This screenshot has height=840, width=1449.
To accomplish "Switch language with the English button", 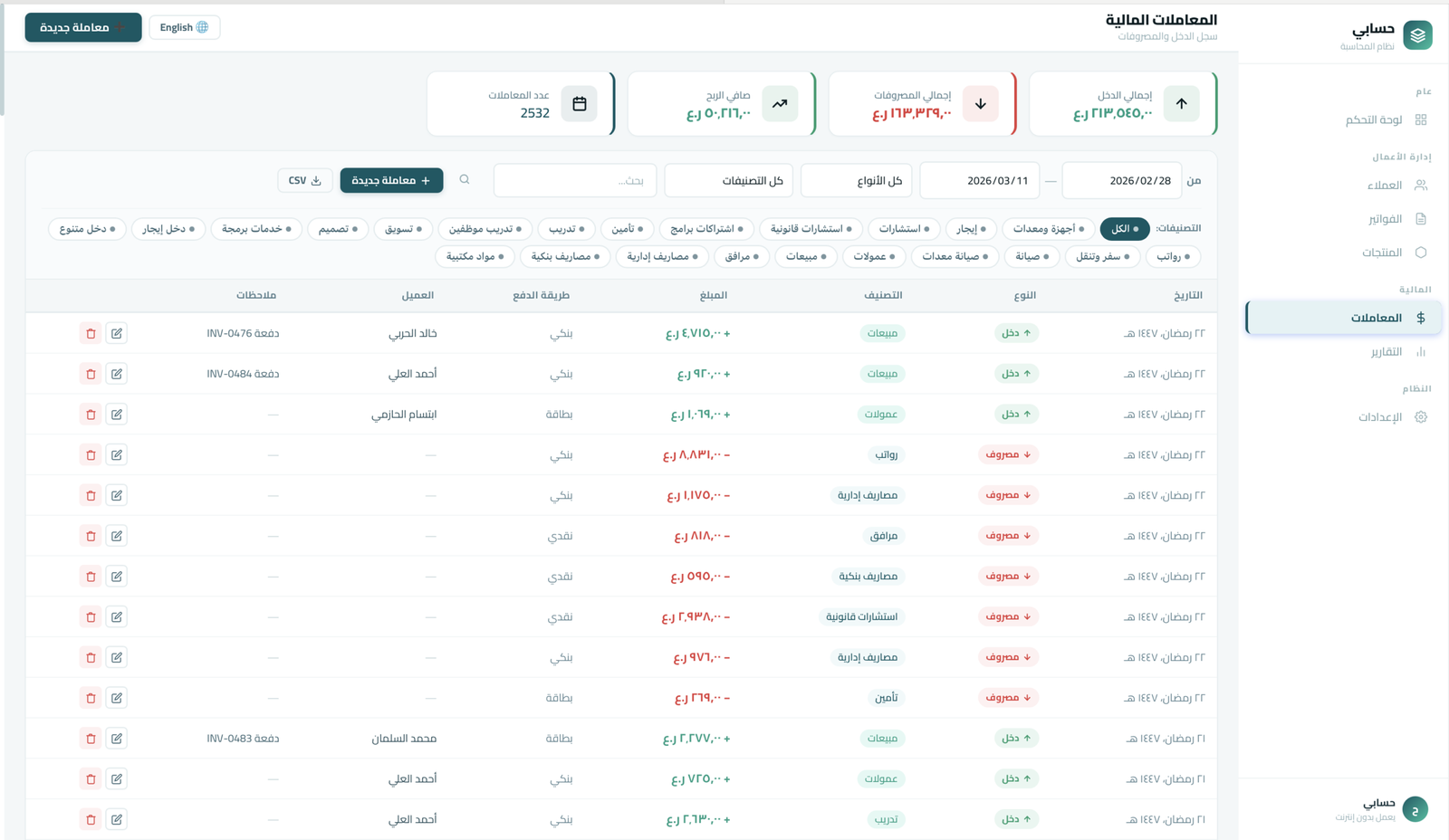I will coord(184,27).
